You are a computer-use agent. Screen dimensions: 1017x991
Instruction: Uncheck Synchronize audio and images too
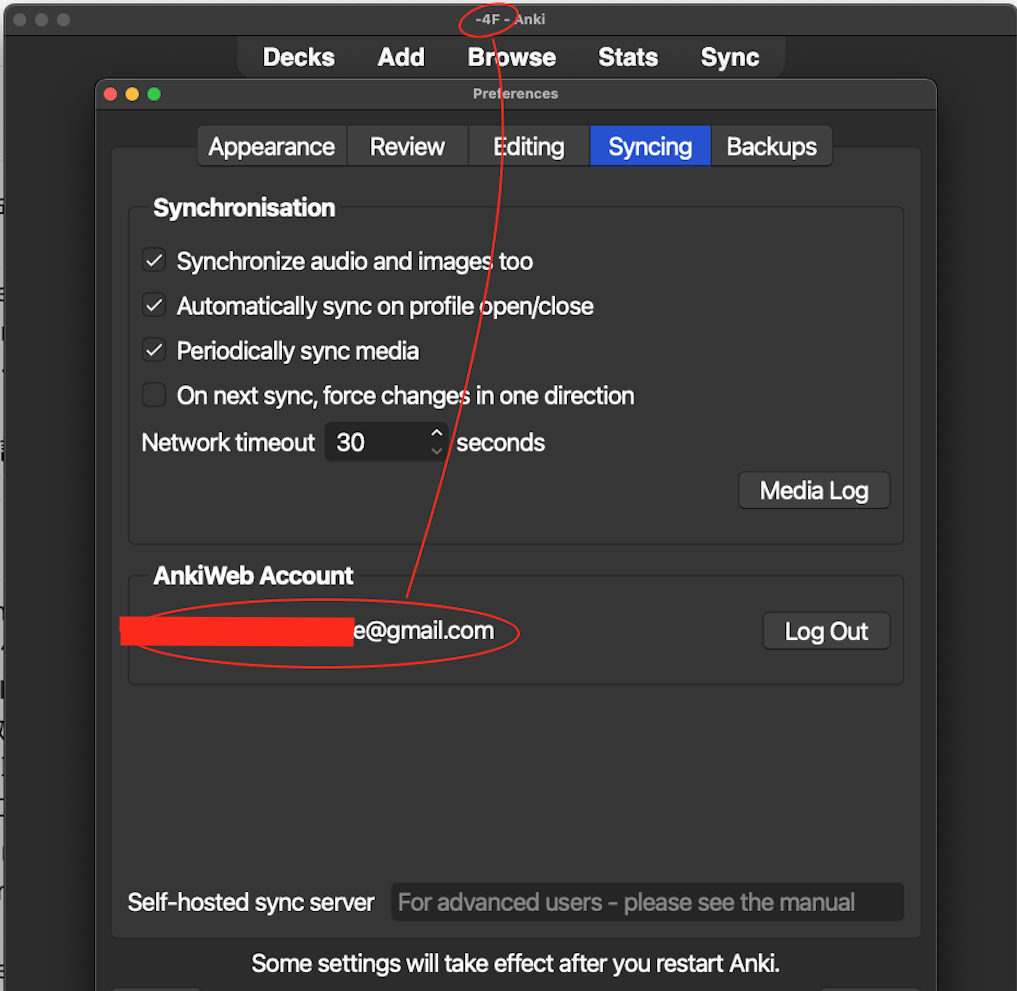pos(154,261)
